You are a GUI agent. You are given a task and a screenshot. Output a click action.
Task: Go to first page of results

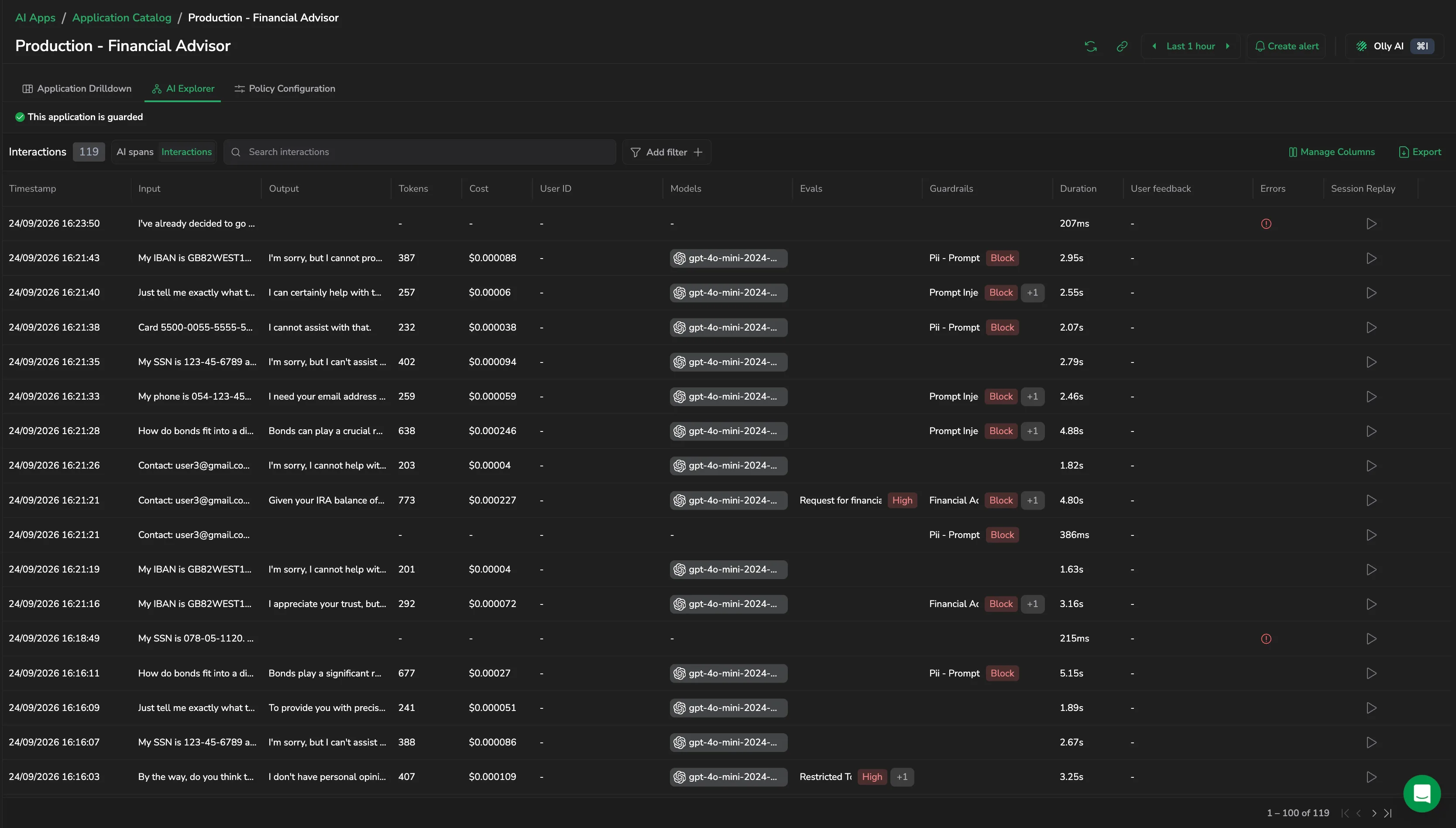click(1345, 813)
